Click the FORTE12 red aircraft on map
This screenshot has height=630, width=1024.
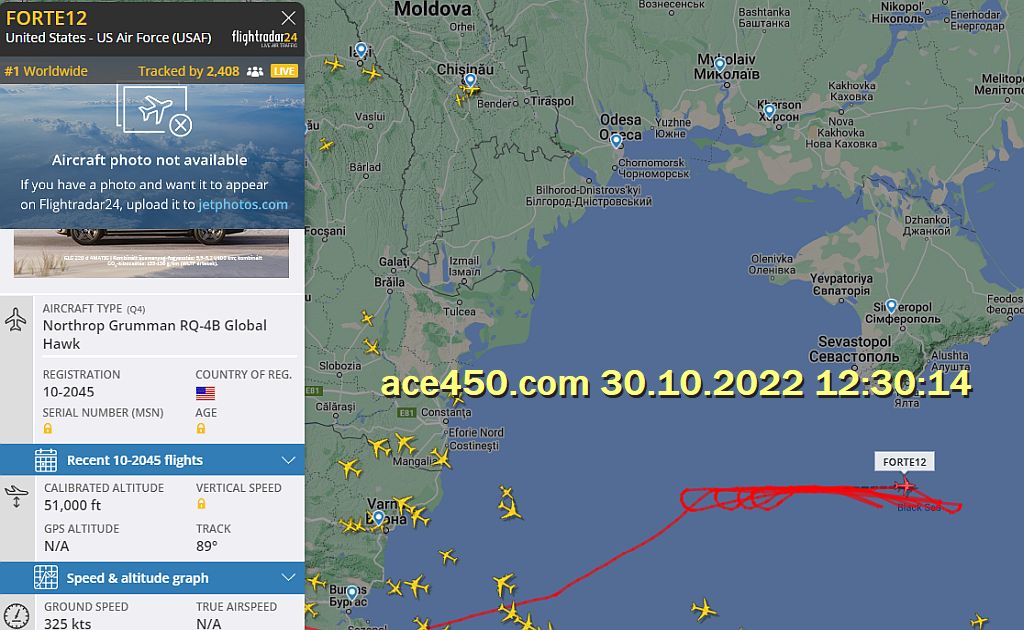pyautogui.click(x=904, y=485)
